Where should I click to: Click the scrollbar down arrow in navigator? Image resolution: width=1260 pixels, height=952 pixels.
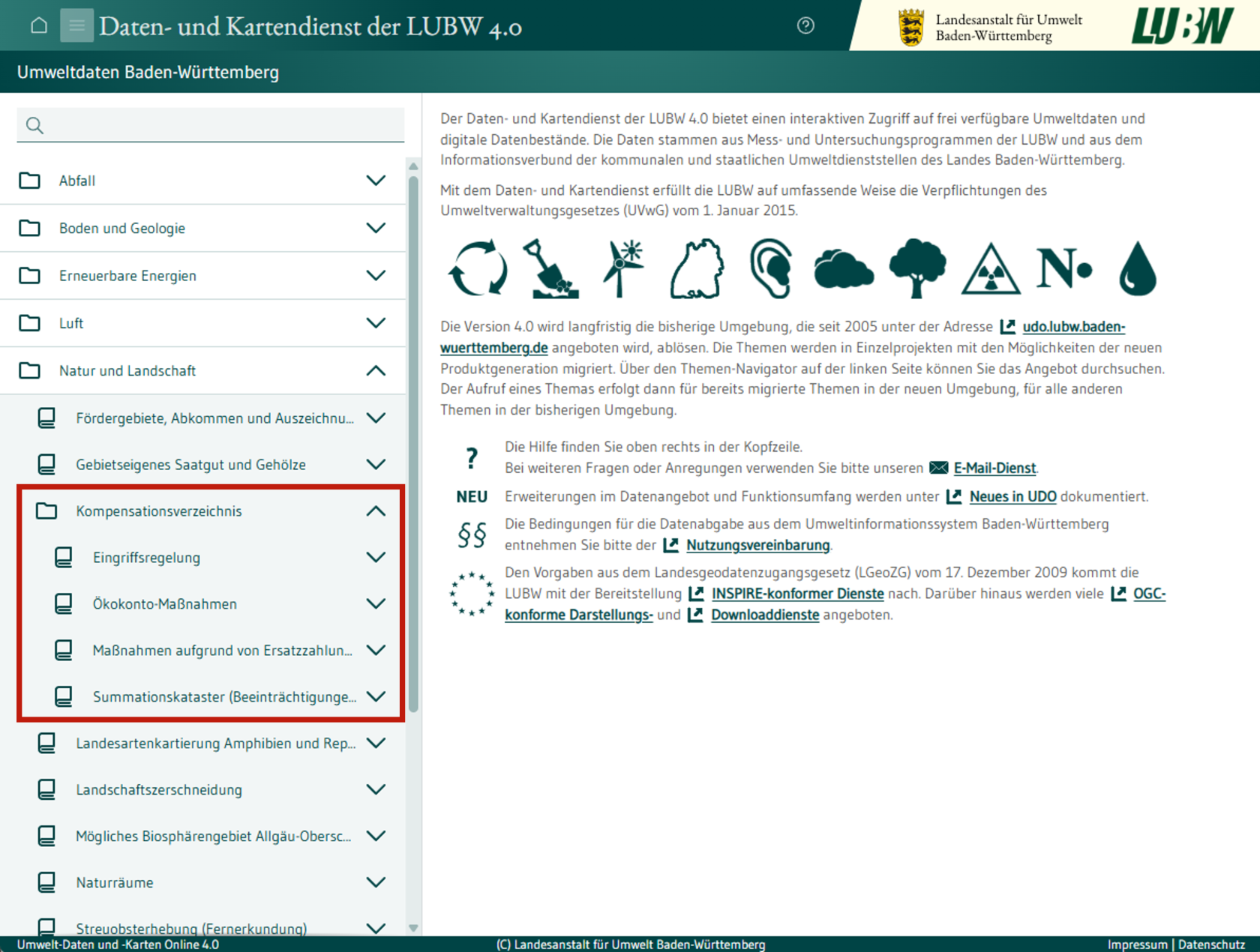413,928
